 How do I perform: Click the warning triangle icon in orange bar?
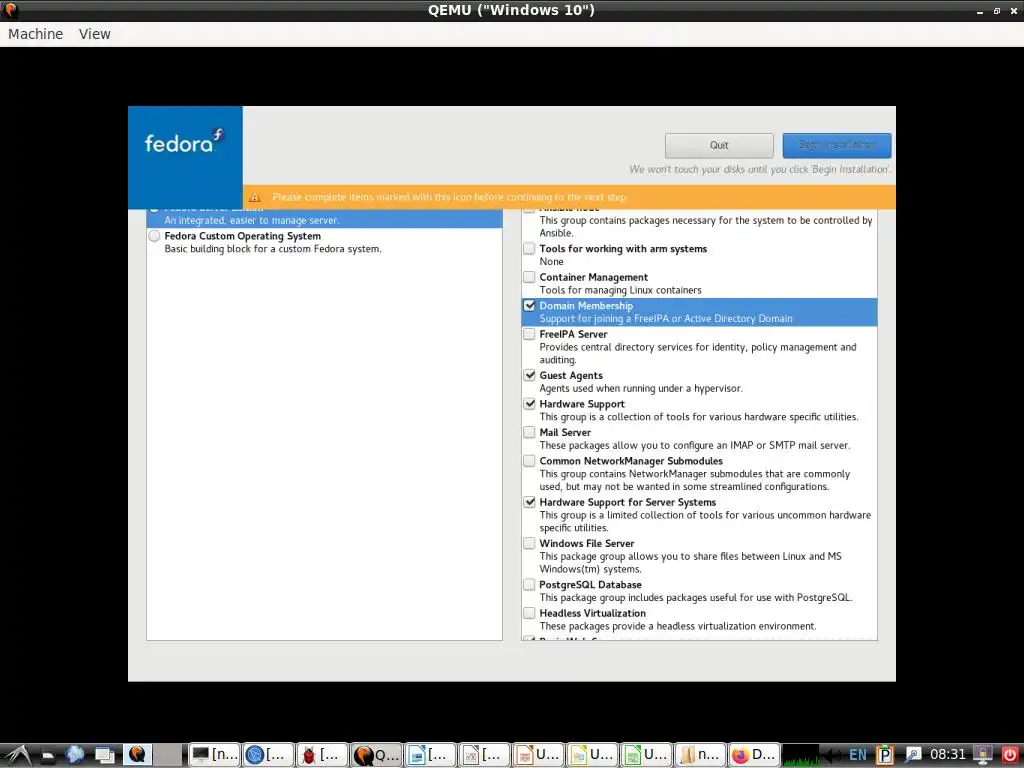[255, 197]
